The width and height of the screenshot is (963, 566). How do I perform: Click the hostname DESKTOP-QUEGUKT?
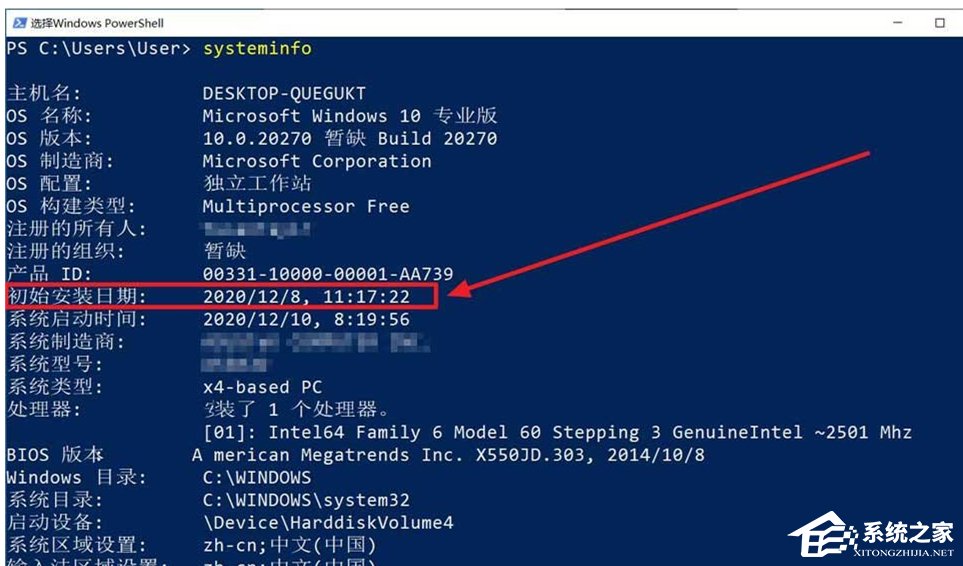click(284, 93)
